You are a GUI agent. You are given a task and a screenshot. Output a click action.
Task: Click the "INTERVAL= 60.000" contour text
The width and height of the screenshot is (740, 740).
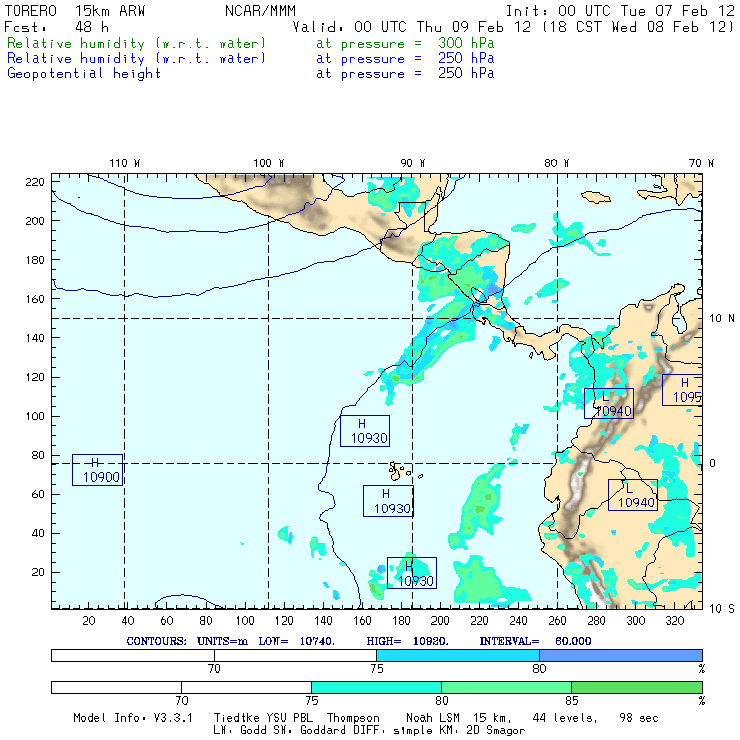[536, 641]
